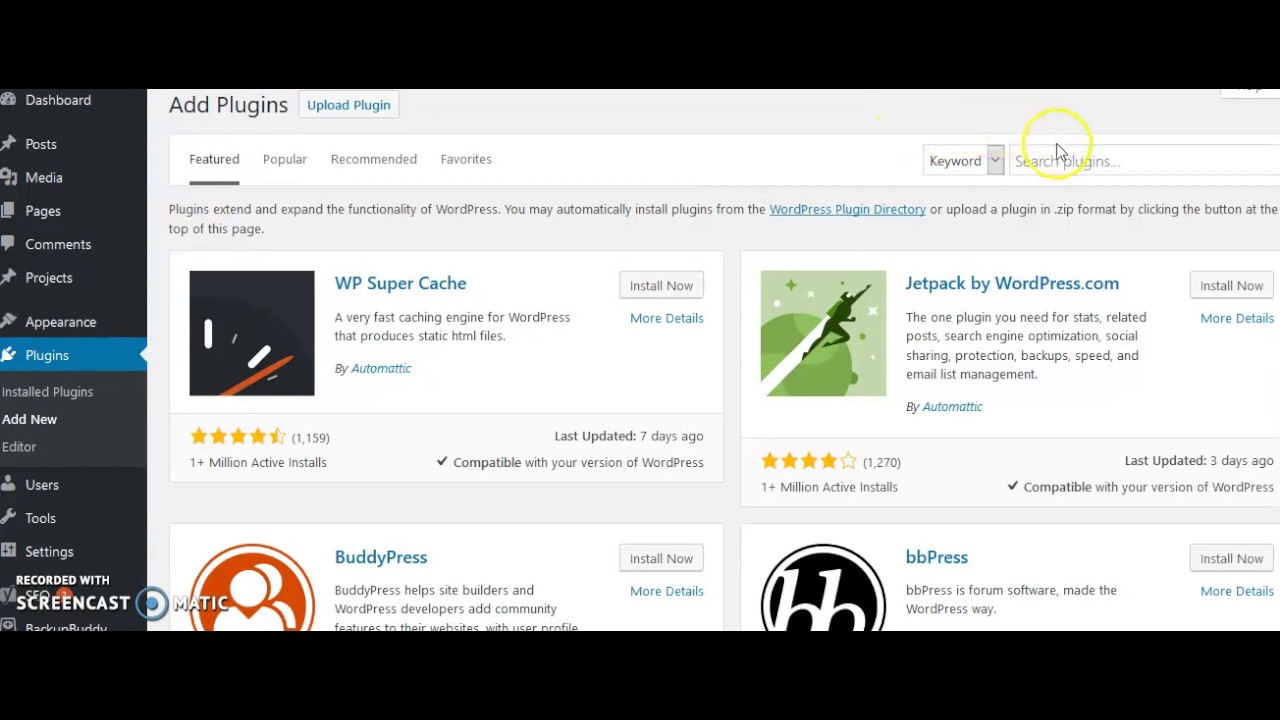Click the Appearance paintbrush icon in sidebar

point(8,322)
